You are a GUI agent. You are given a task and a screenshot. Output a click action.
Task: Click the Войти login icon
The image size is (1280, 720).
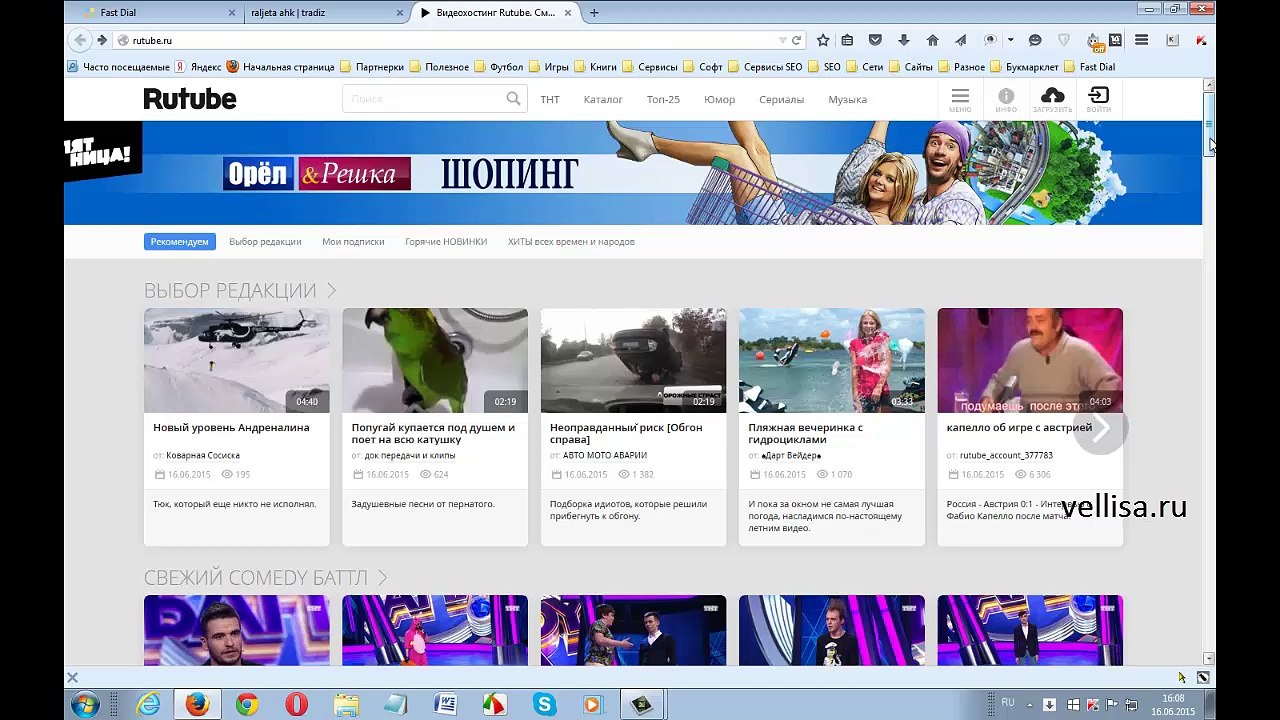1098,97
